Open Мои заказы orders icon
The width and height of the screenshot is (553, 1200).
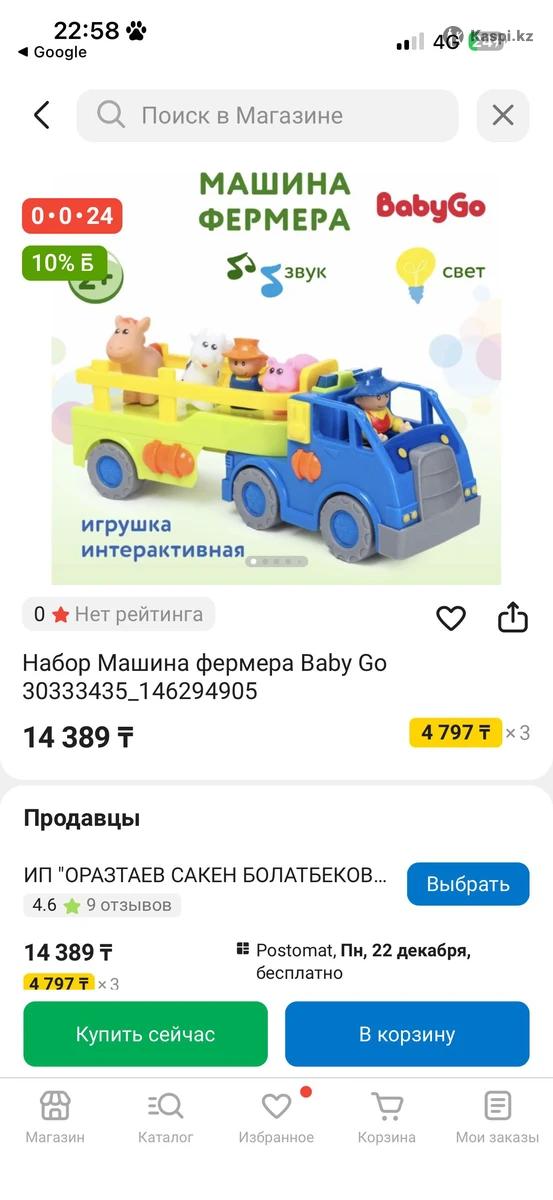click(497, 1117)
